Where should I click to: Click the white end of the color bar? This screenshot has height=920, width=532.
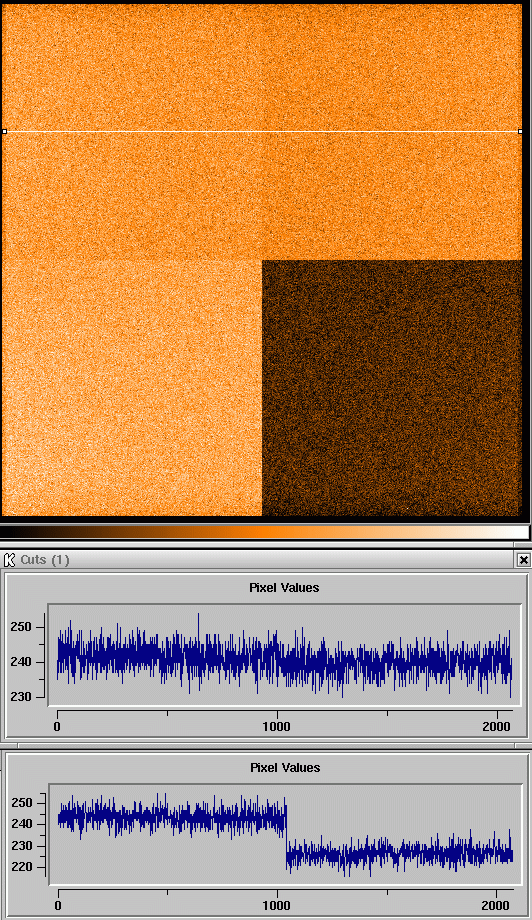point(519,532)
